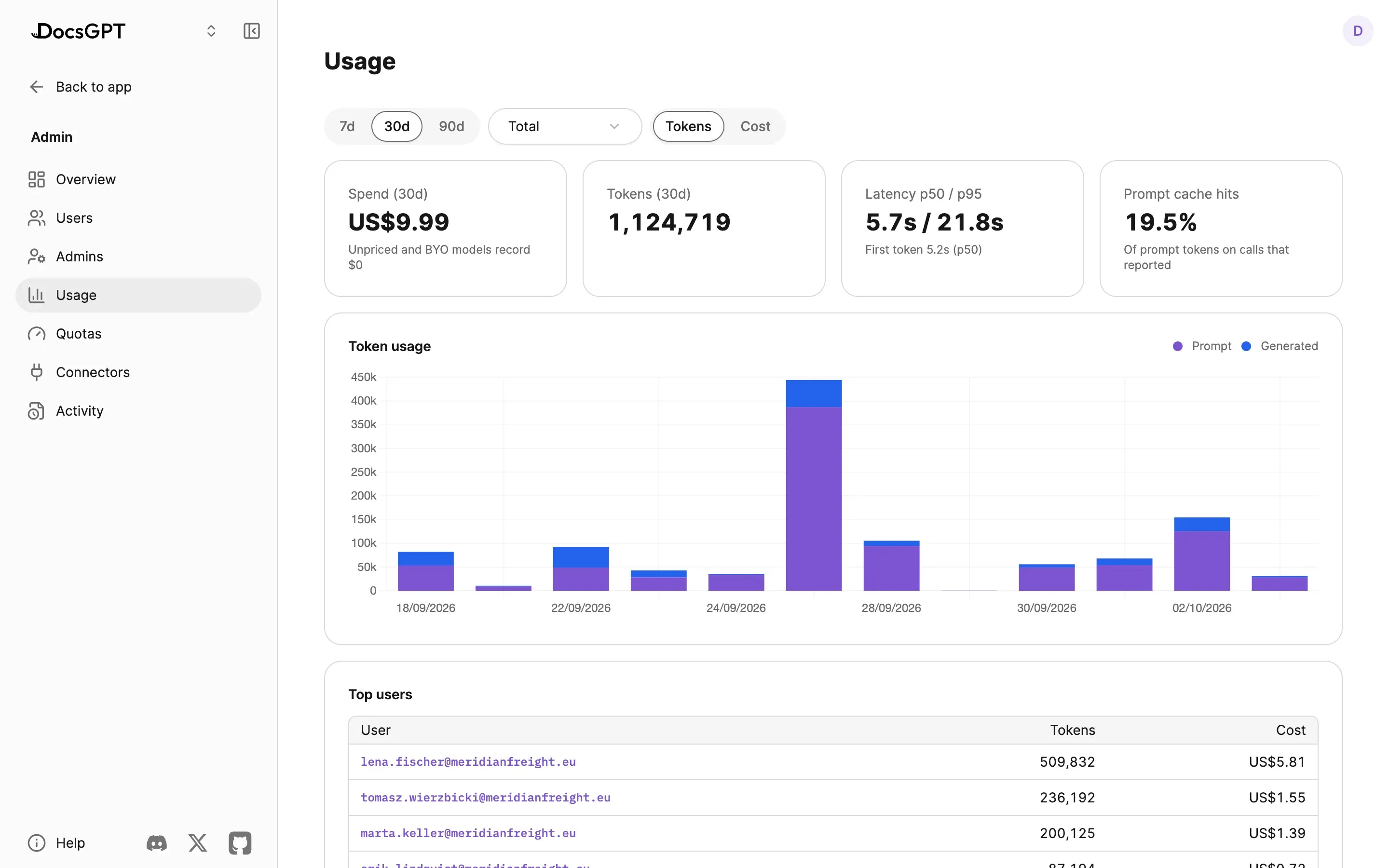The height and width of the screenshot is (868, 1389).
Task: Click the Tokens (30d) 1,124,719 card
Action: click(704, 229)
